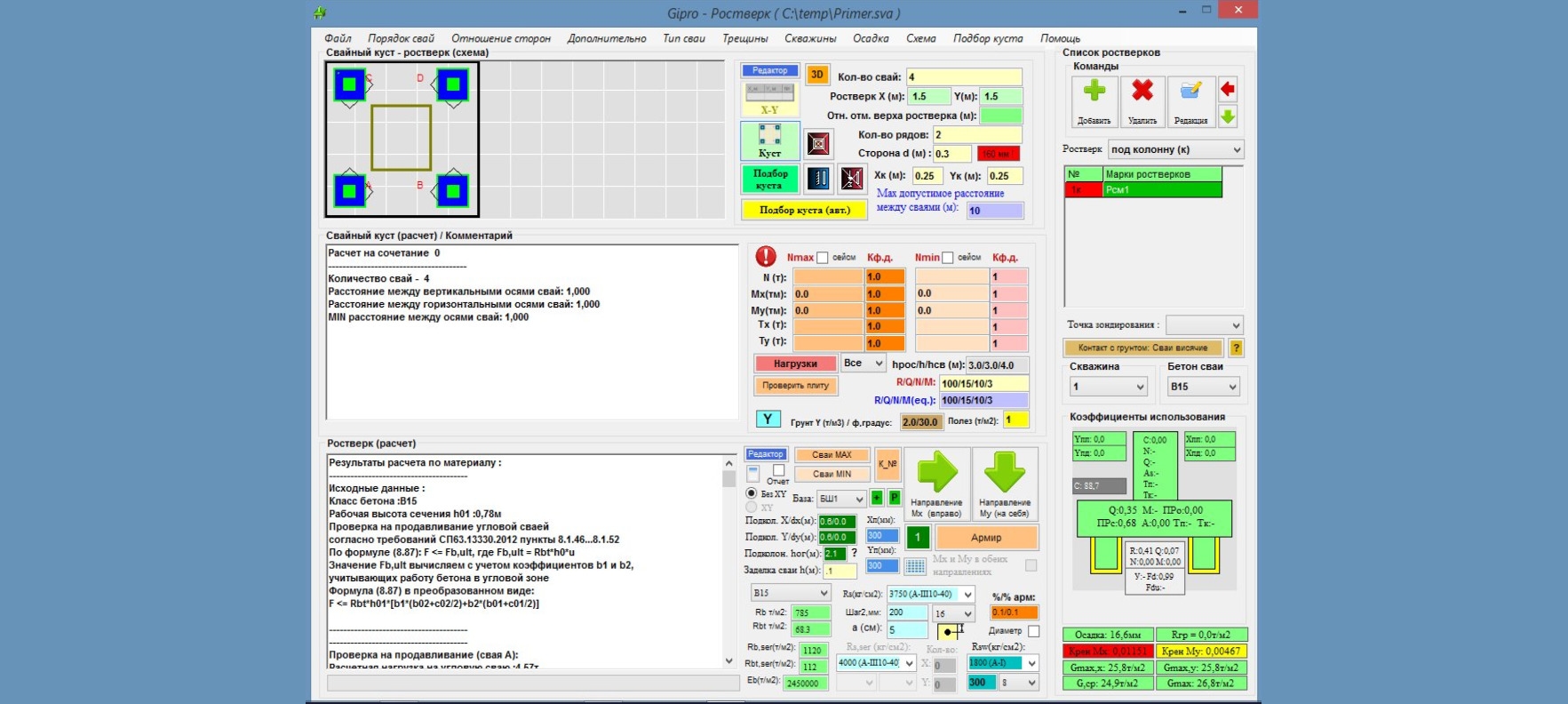Click the green plus Добавить icon
This screenshot has width=1568, height=704.
point(1094,100)
